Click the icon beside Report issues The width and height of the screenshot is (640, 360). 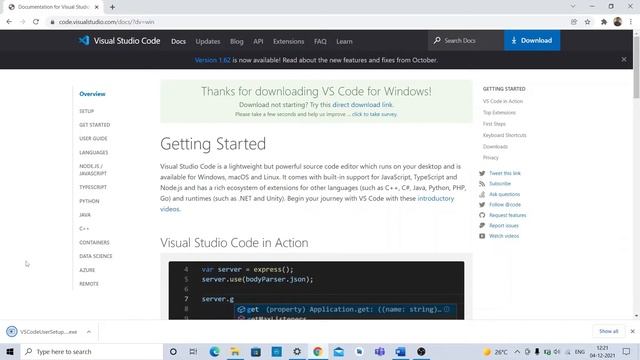point(482,225)
